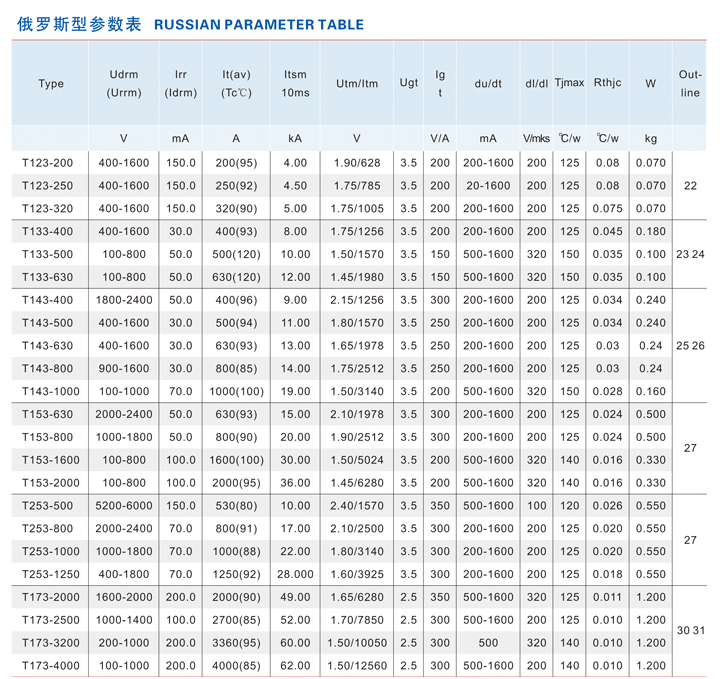The height and width of the screenshot is (679, 720).
Task: Click the kg unit cell
Action: coord(651,139)
